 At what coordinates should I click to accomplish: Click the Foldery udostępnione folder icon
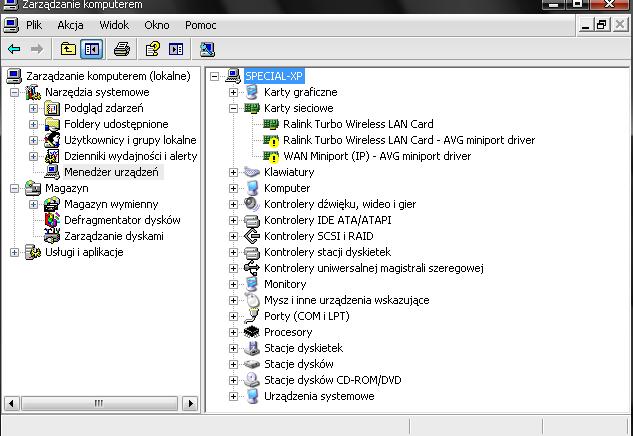(x=52, y=124)
